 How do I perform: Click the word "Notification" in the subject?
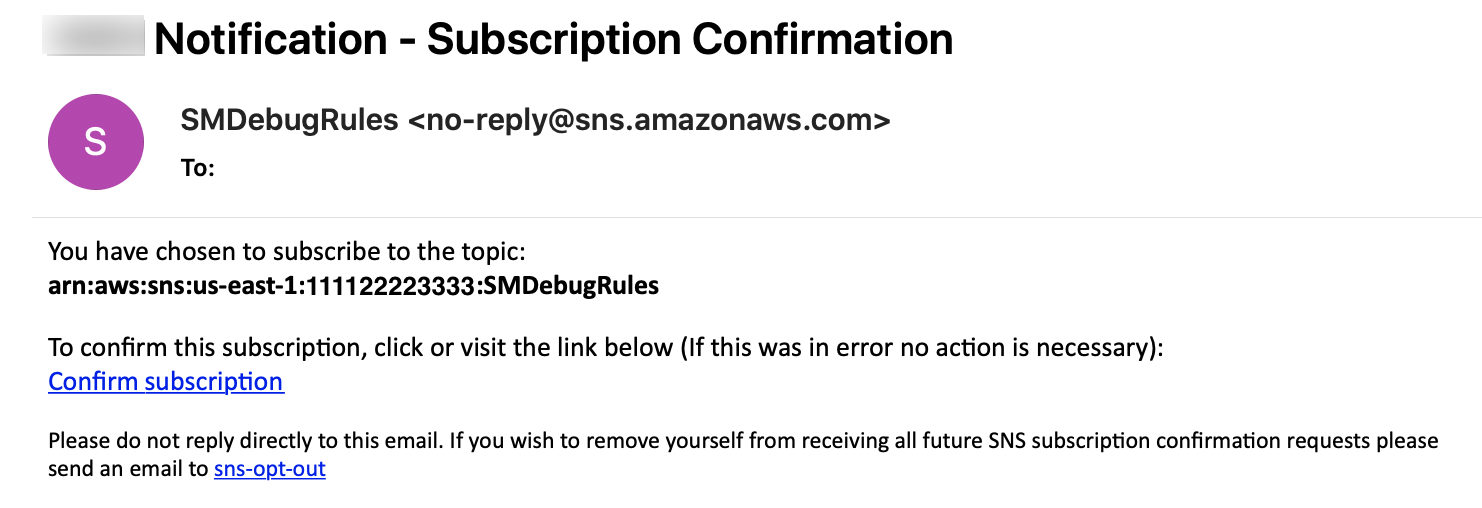[x=271, y=39]
